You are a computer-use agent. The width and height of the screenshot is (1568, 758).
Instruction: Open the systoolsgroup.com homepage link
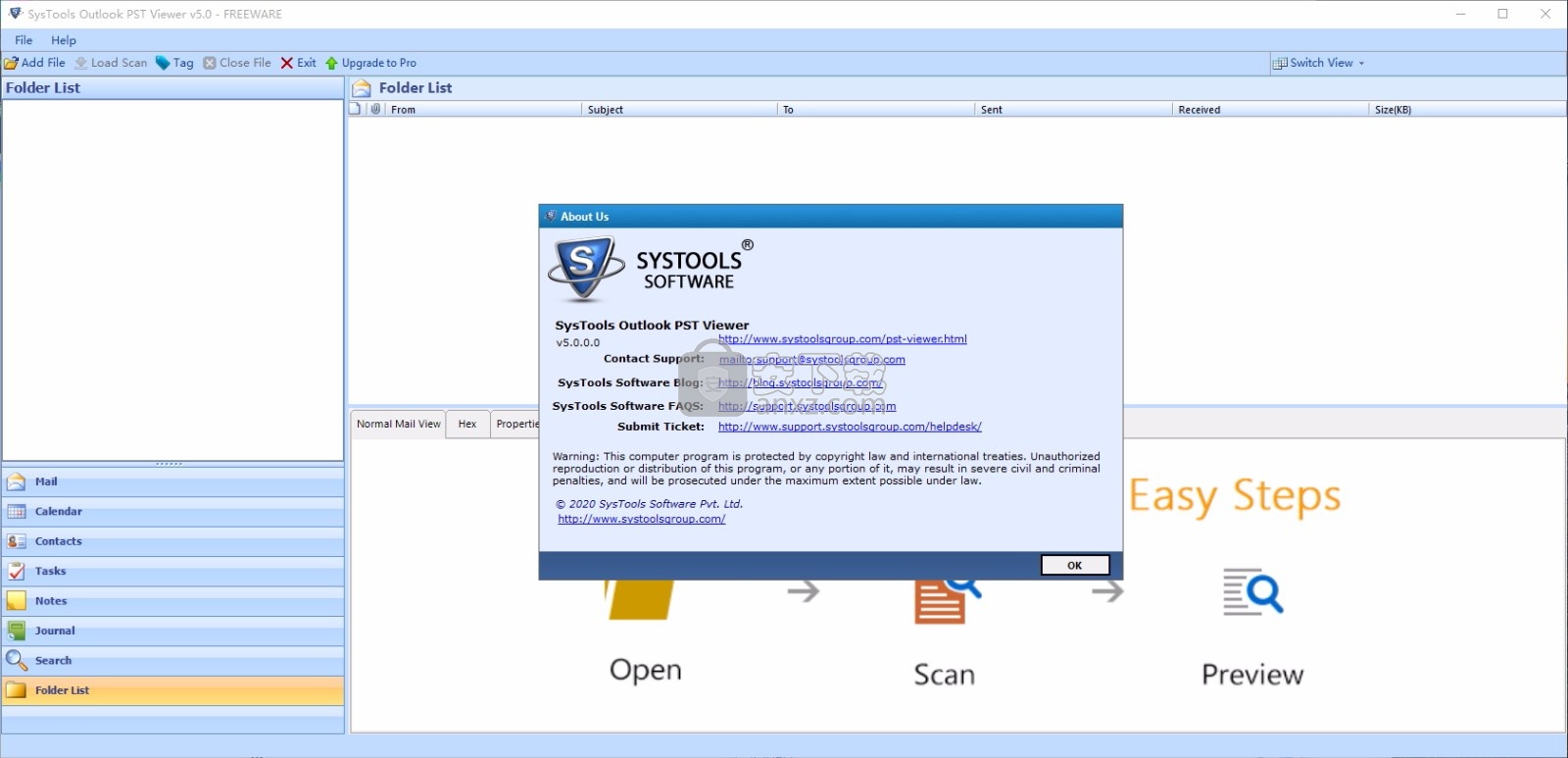click(642, 519)
